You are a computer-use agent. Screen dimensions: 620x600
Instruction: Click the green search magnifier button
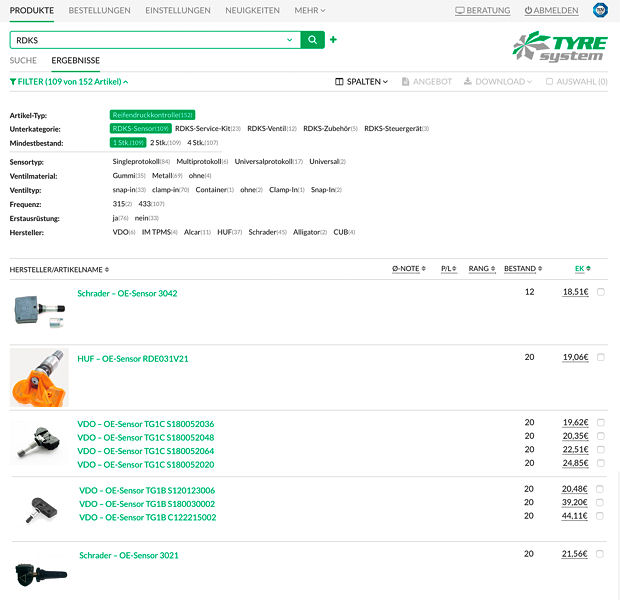[312, 40]
